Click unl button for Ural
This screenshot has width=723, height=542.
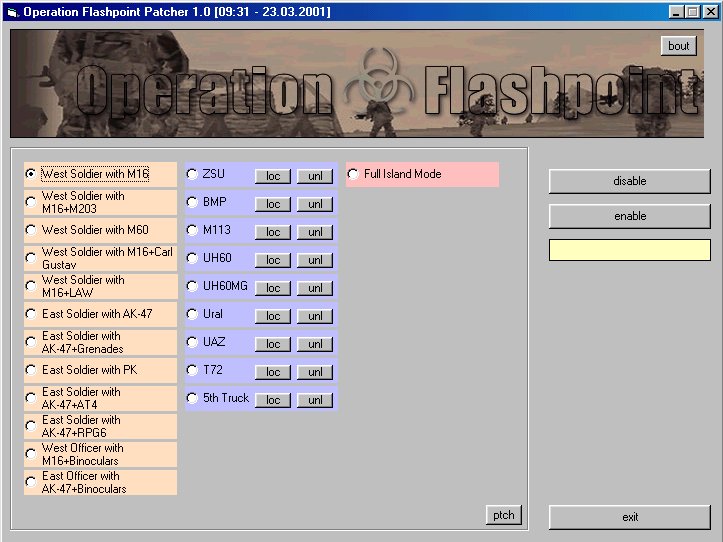[x=315, y=316]
